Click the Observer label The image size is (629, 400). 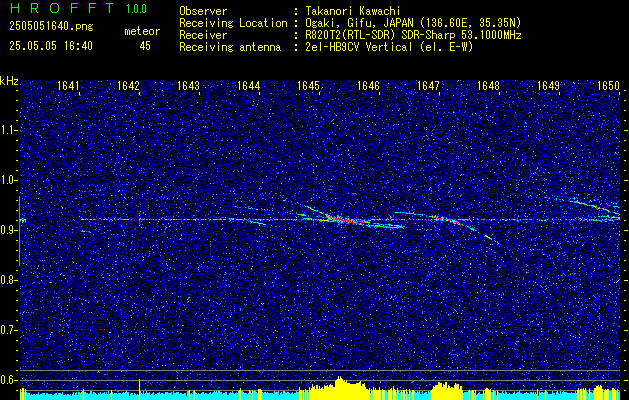(203, 11)
